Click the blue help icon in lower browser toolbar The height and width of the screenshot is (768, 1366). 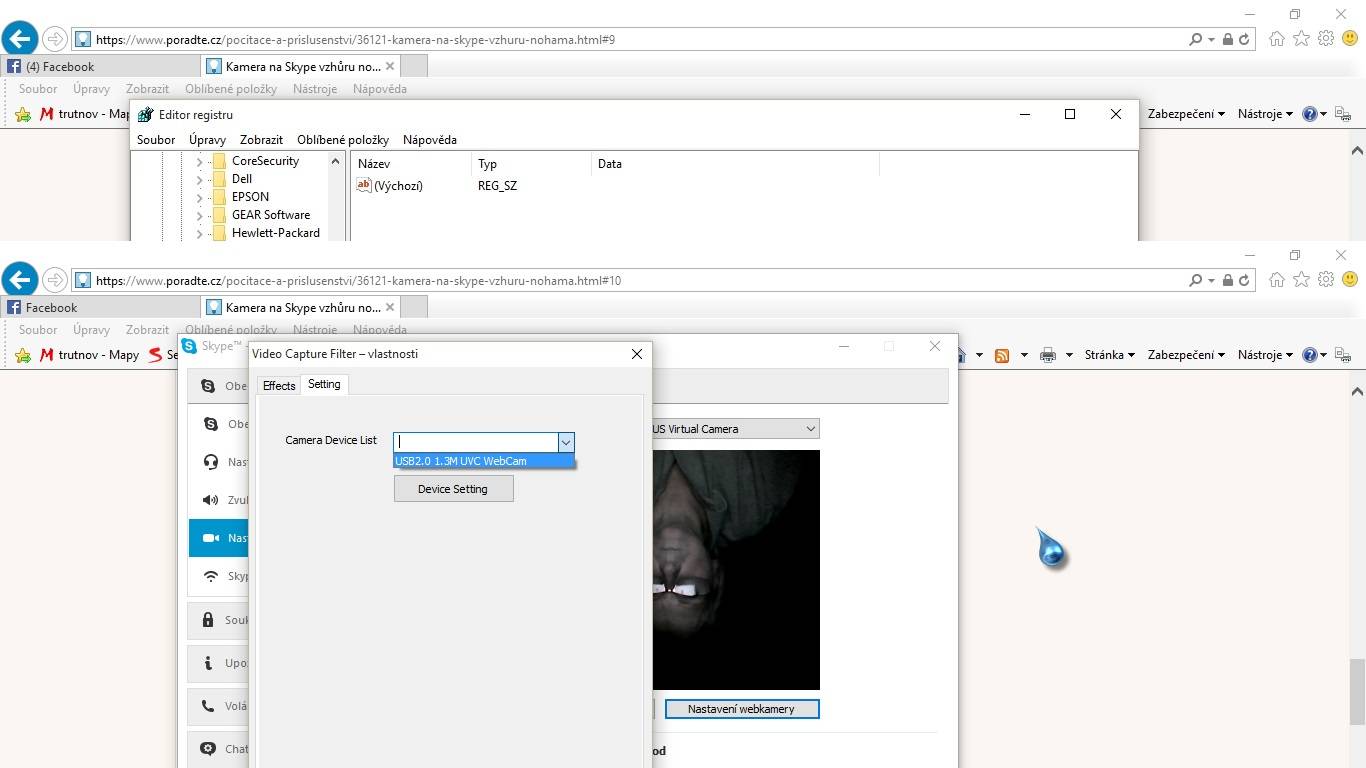[1309, 355]
